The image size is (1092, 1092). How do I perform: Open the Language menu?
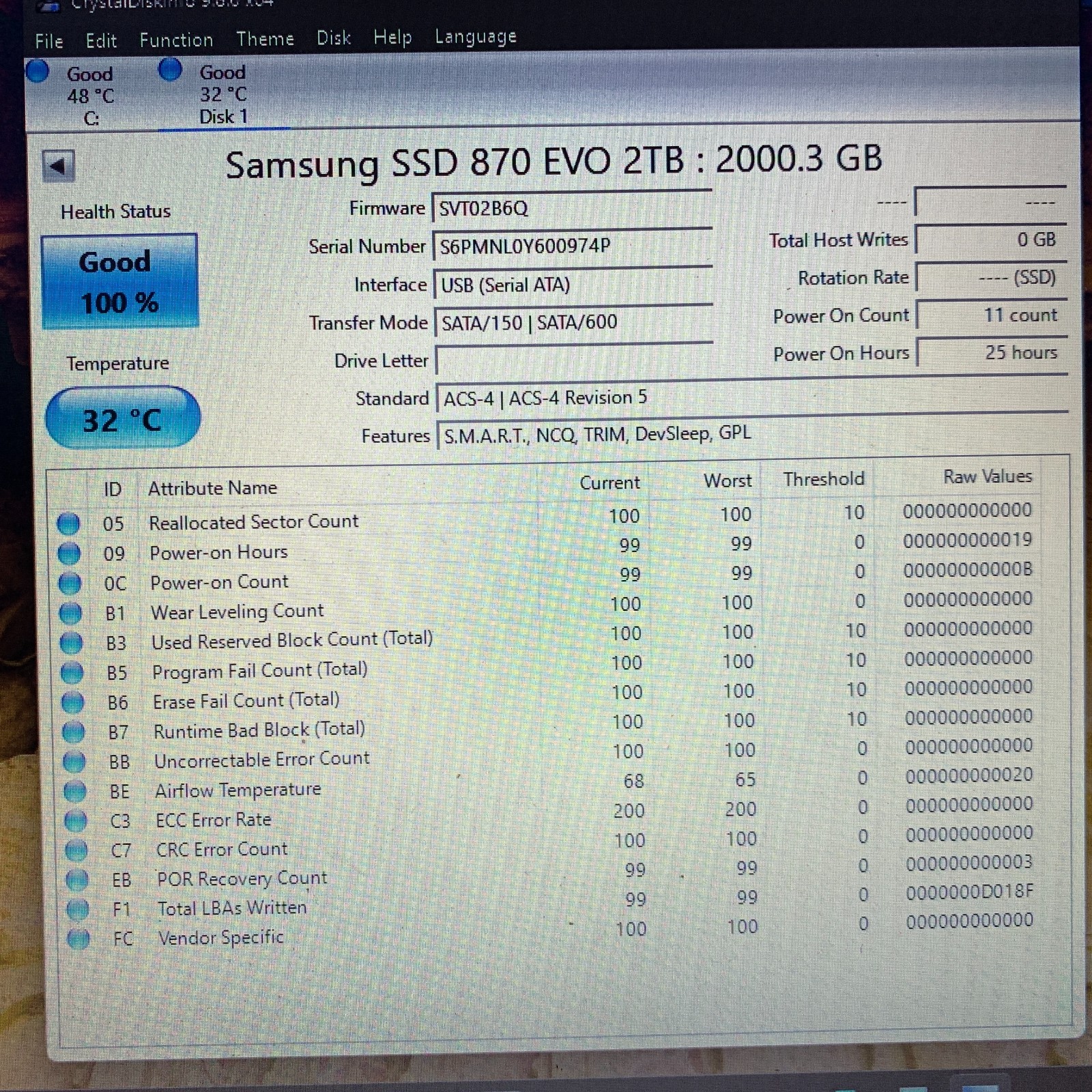pyautogui.click(x=476, y=37)
